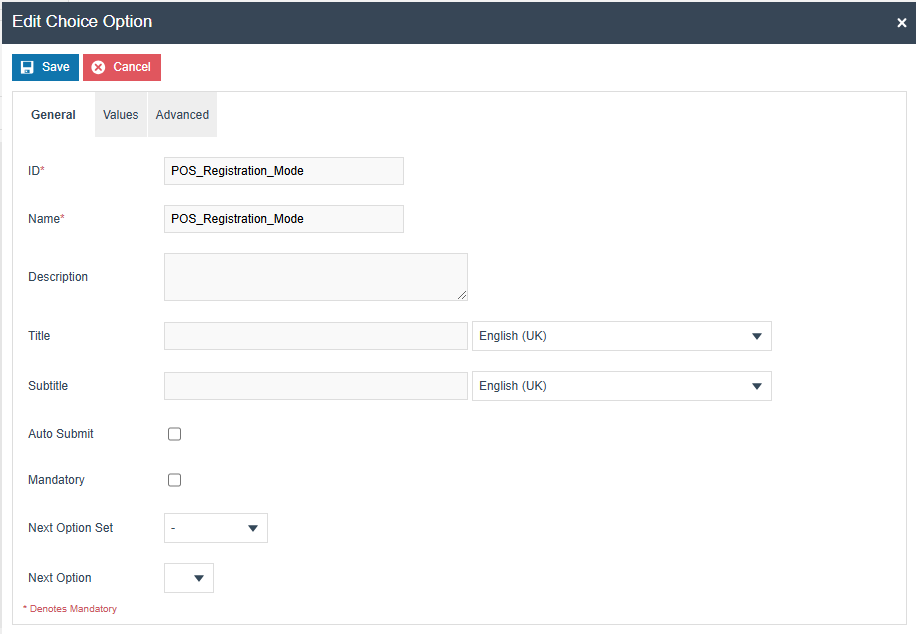The image size is (916, 634).
Task: Enable the Auto Submit checkbox
Action: [x=175, y=434]
